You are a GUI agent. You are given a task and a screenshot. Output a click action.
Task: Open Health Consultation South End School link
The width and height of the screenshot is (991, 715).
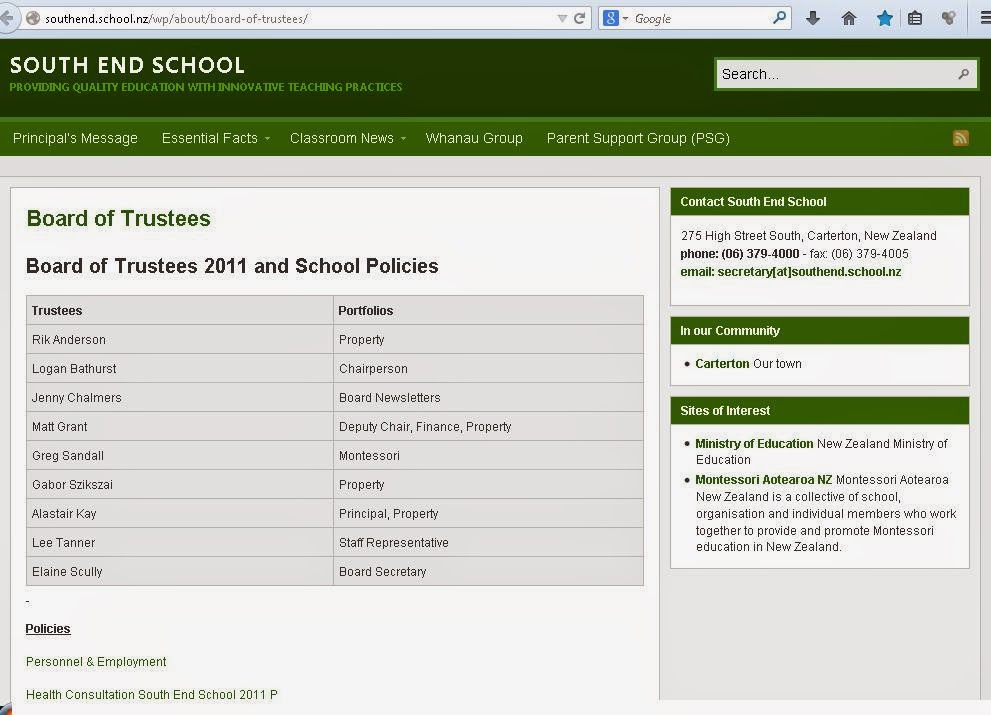(x=152, y=694)
